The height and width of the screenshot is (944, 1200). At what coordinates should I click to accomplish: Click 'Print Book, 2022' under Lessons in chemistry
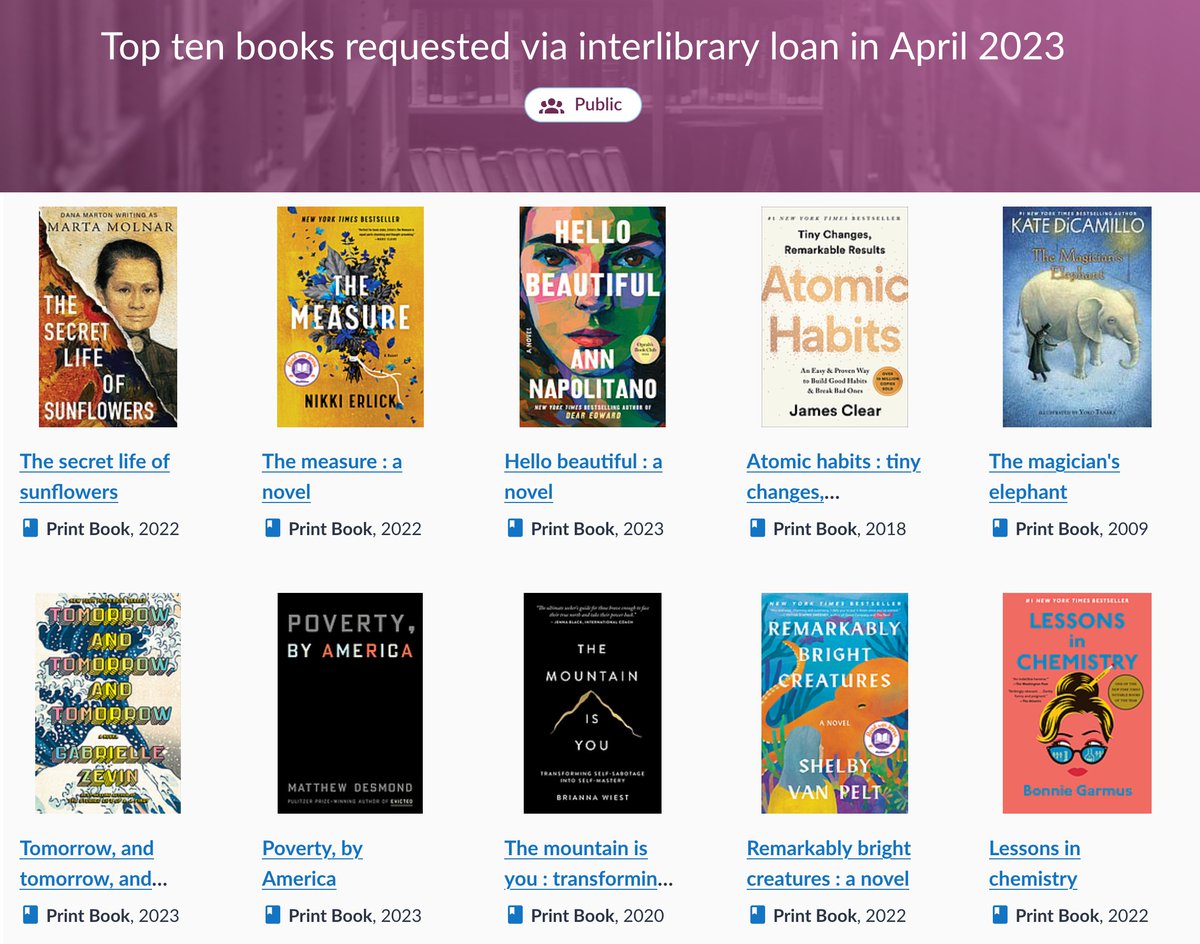[x=1082, y=916]
